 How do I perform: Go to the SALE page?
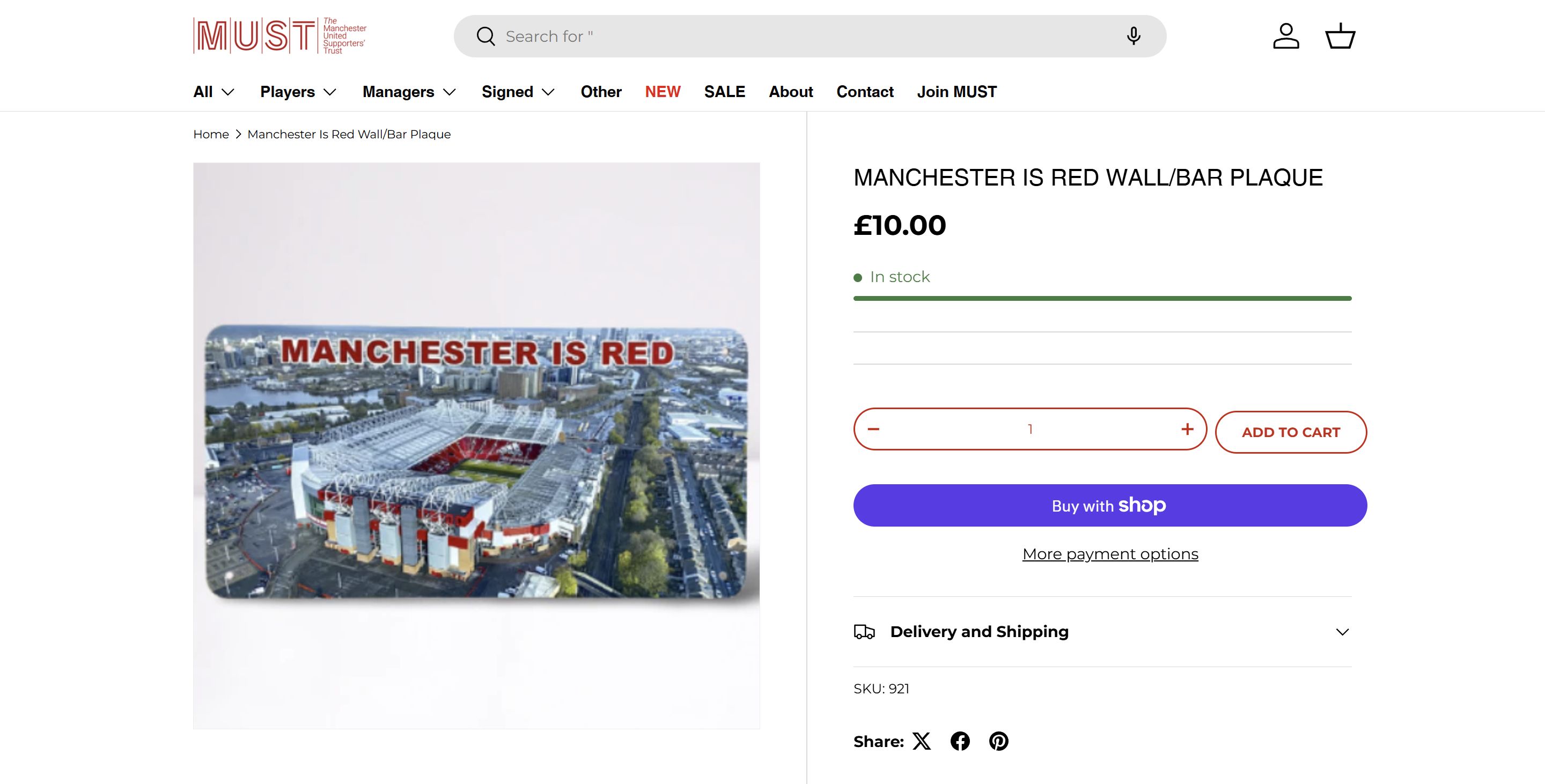(x=725, y=92)
